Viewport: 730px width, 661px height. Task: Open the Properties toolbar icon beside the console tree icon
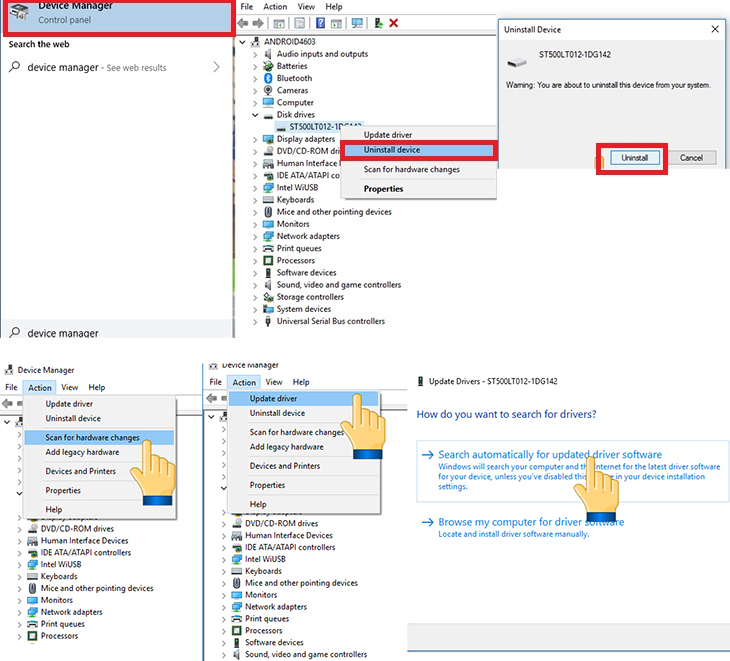coord(299,23)
